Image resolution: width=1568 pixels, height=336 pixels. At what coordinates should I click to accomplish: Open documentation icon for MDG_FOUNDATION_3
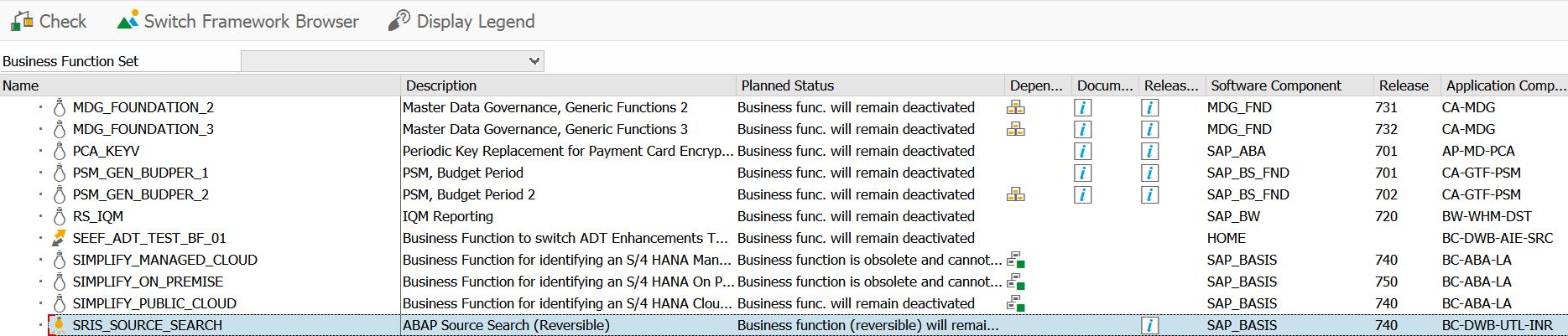(x=1083, y=129)
